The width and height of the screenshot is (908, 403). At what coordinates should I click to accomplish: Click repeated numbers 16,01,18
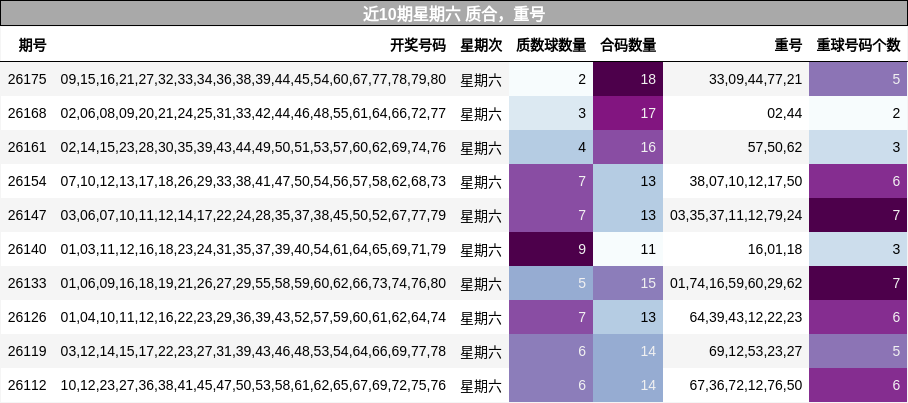[775, 250]
